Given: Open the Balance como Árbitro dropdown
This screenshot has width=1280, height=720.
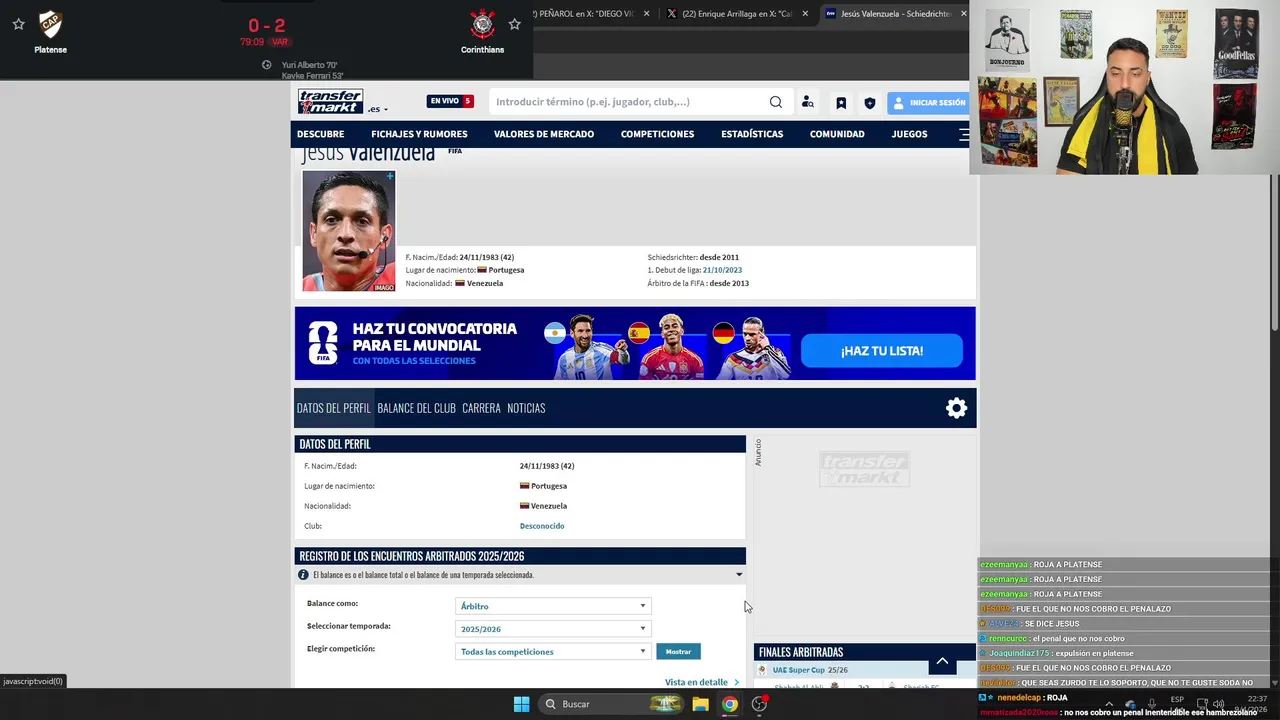Looking at the screenshot, I should click(553, 606).
